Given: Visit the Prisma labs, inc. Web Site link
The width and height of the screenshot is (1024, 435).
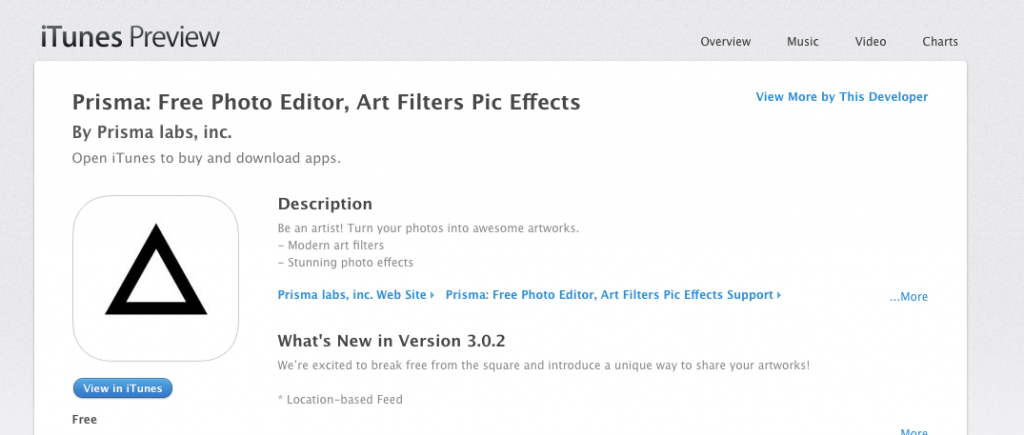Looking at the screenshot, I should coord(352,295).
